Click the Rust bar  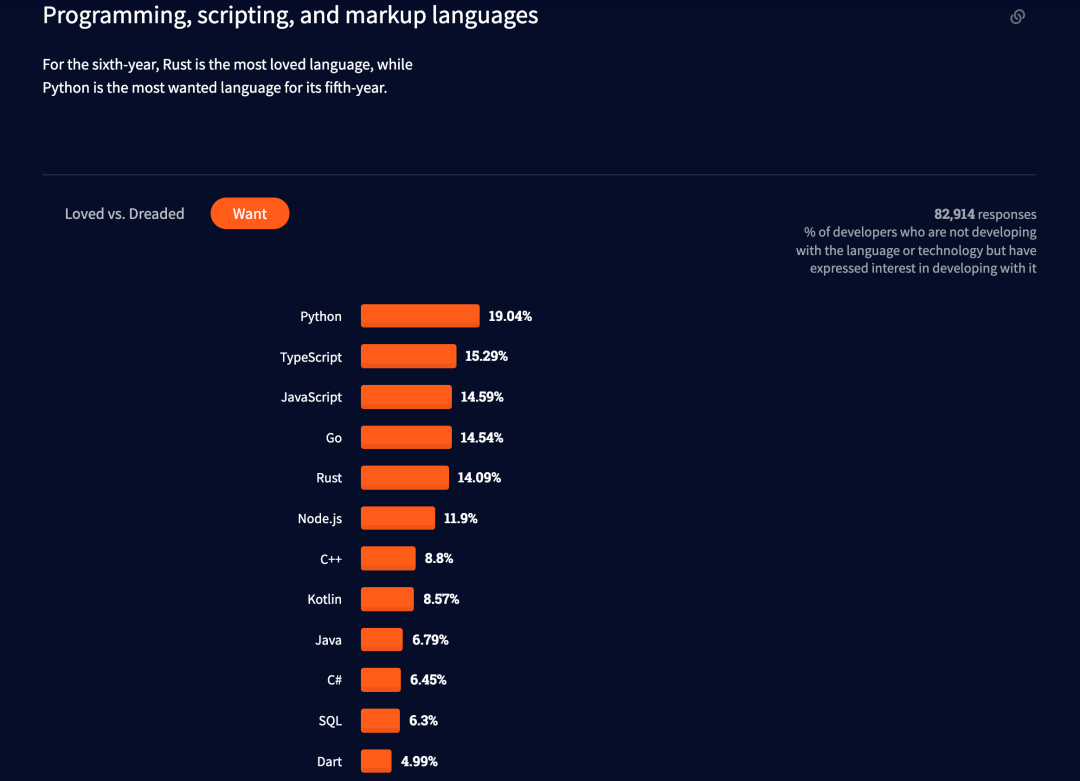[x=405, y=477]
